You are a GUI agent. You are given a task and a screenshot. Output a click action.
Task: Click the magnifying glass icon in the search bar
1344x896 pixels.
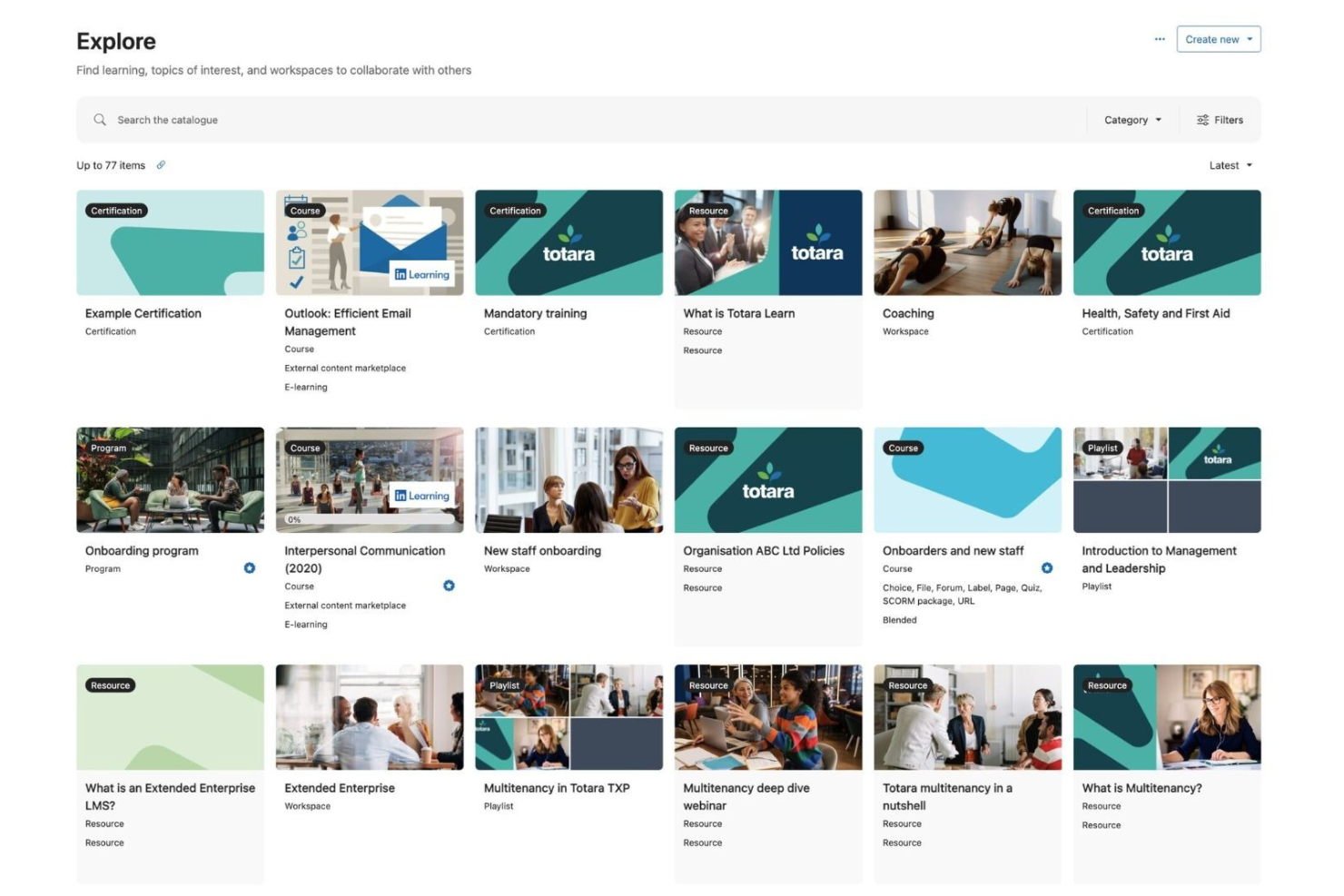(x=100, y=119)
